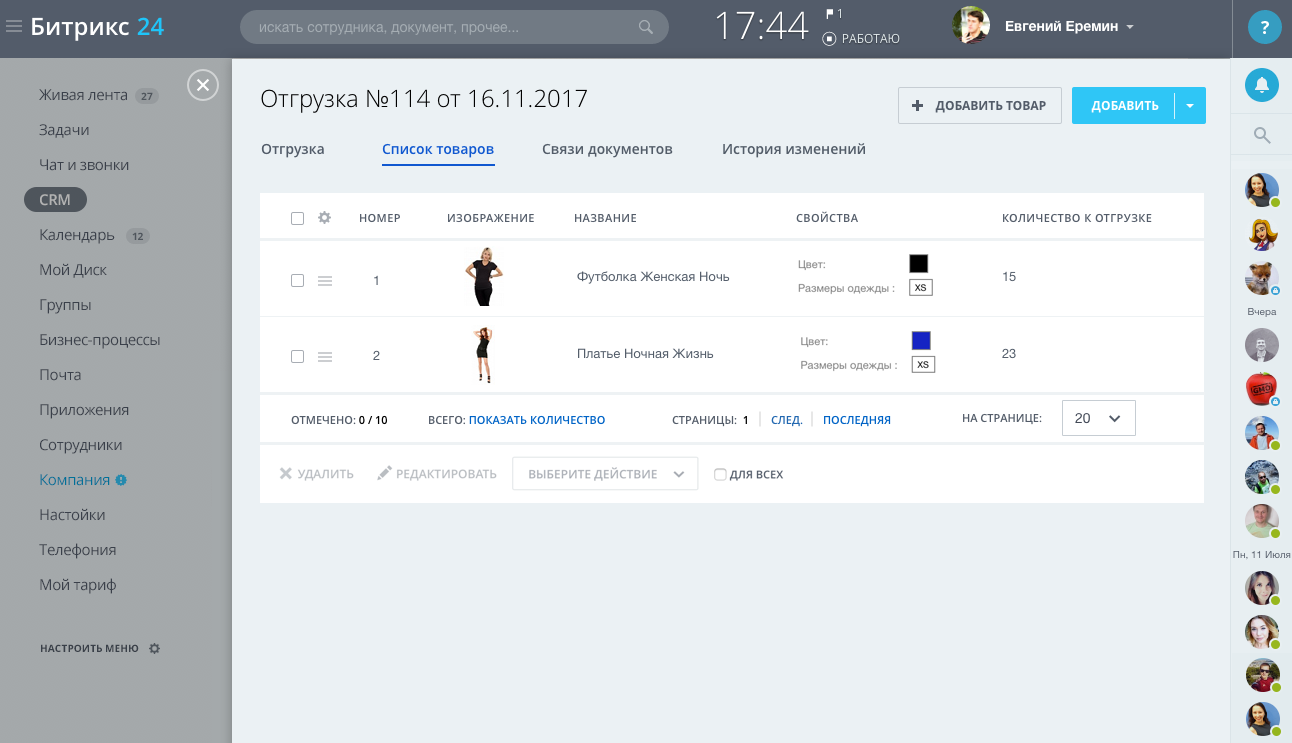Open the Платье Ночная Жизнь product thumbnail
Screen dimensions: 1292x743
pyautogui.click(x=484, y=354)
